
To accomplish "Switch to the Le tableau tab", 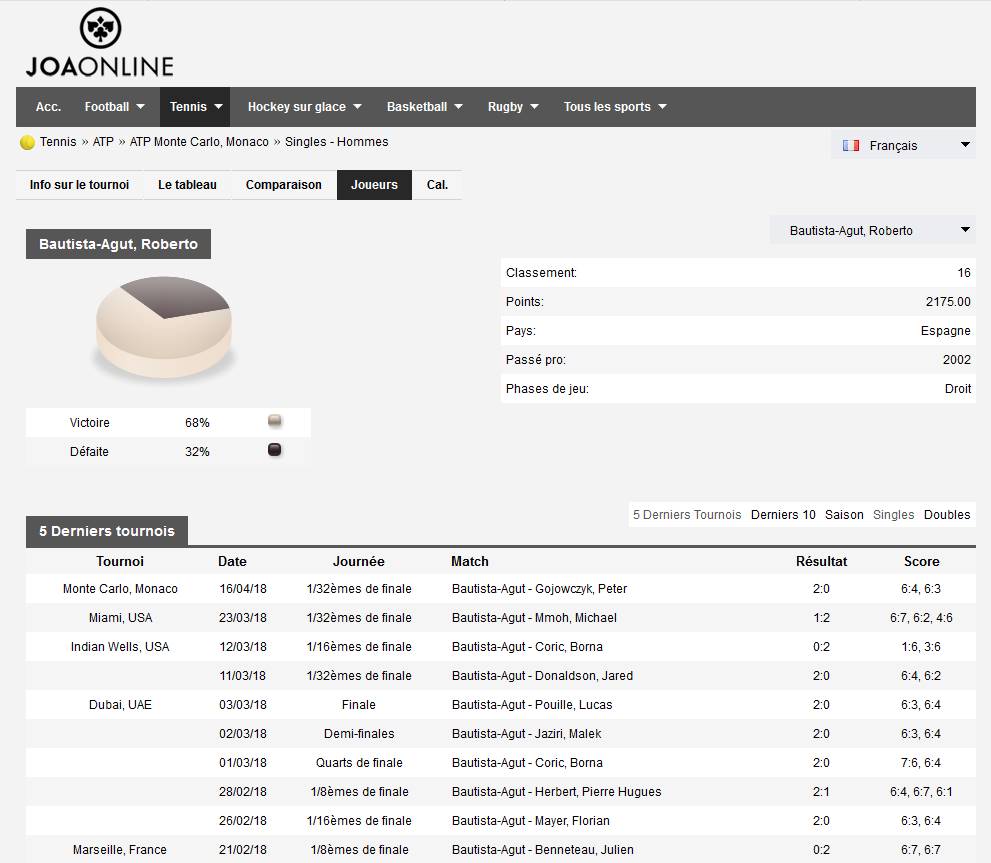I will pyautogui.click(x=188, y=185).
